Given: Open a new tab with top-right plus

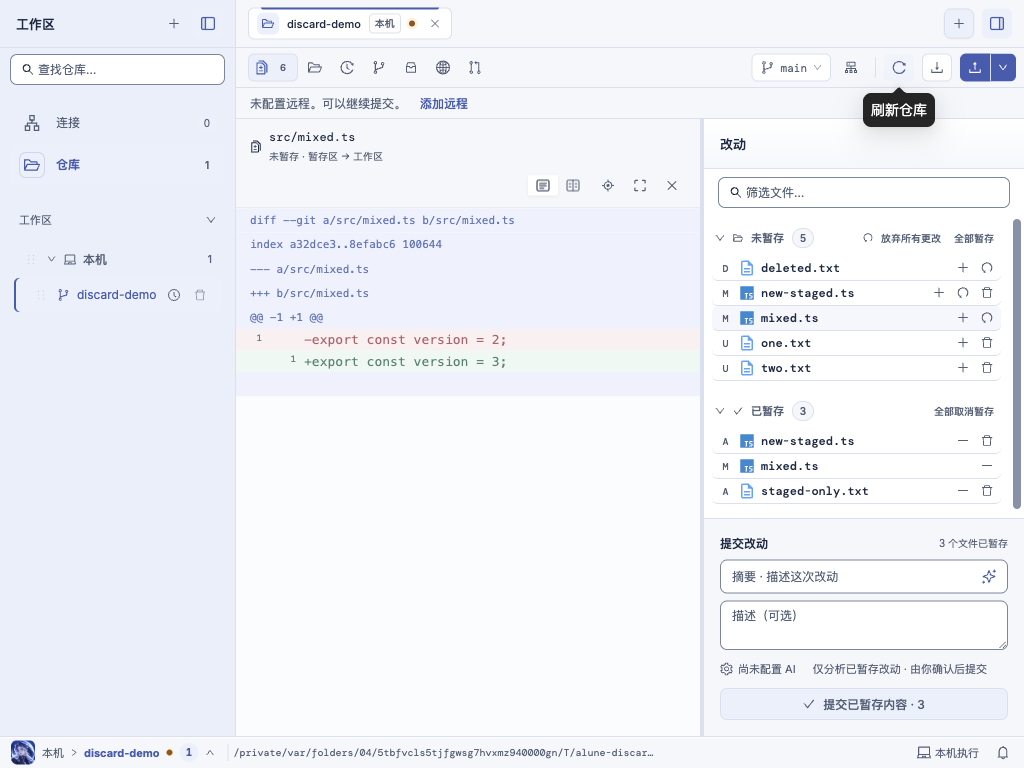Looking at the screenshot, I should coord(959,24).
